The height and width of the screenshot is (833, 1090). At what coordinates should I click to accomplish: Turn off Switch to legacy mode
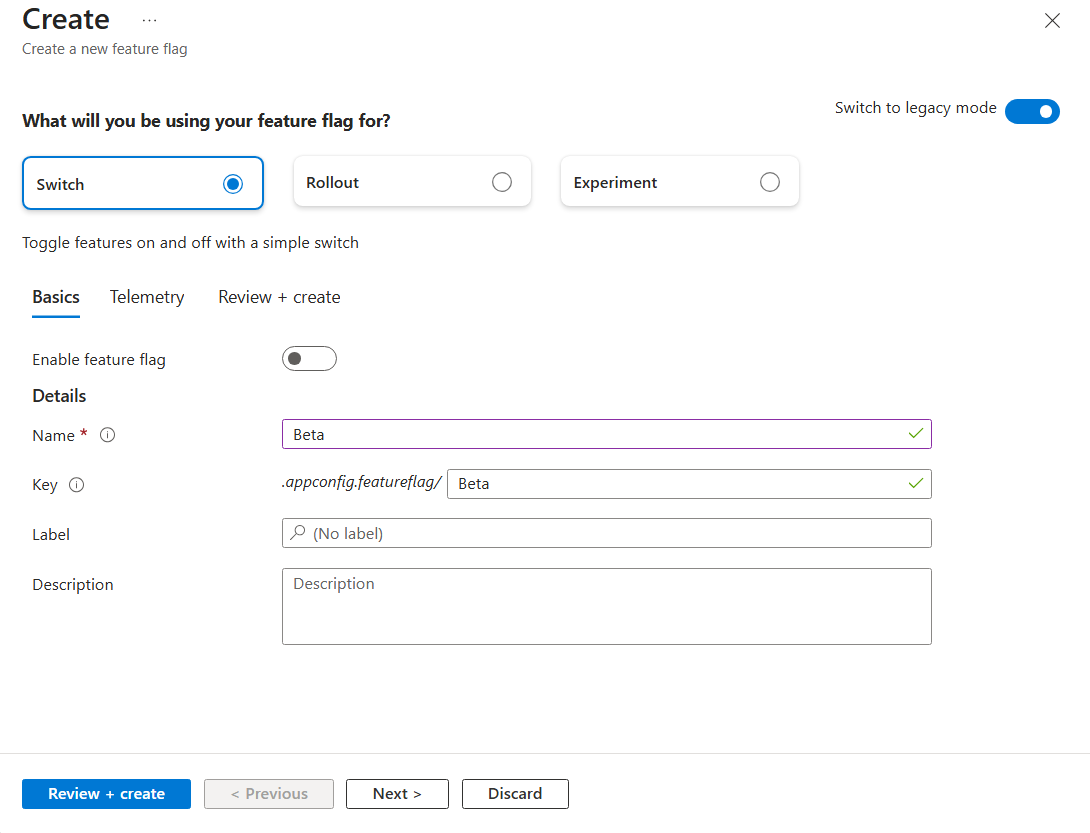click(x=1032, y=111)
